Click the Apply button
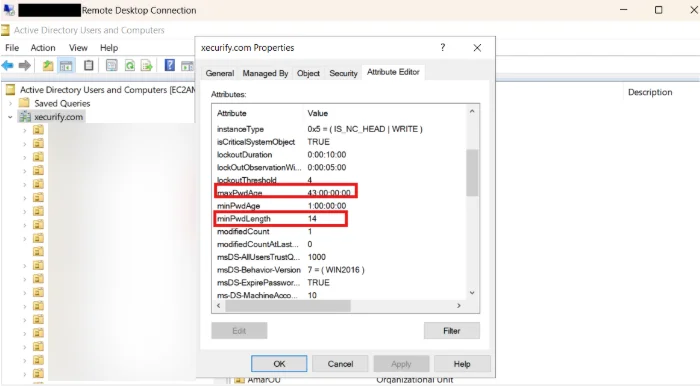Screen dimensions: 700x386 pyautogui.click(x=401, y=364)
